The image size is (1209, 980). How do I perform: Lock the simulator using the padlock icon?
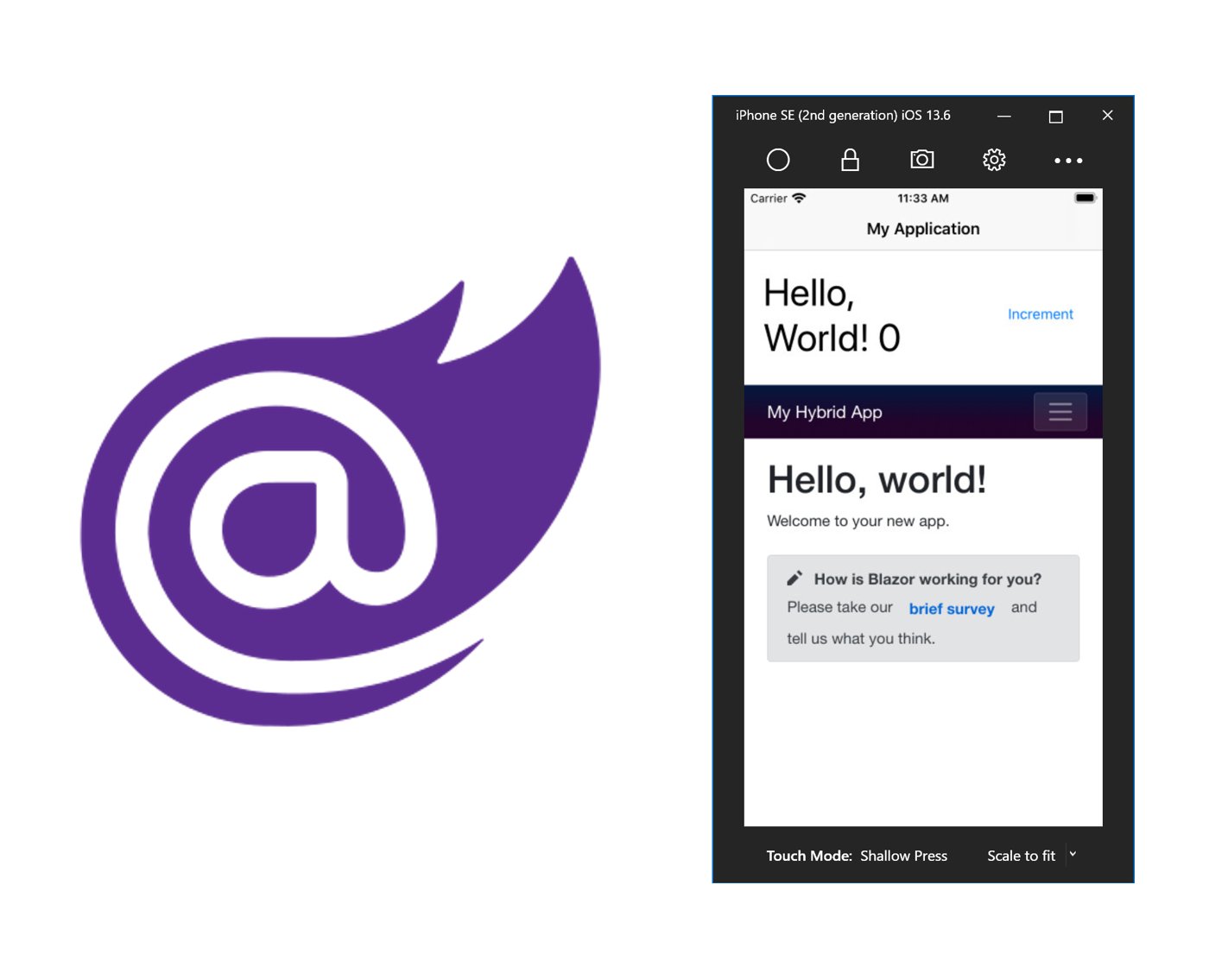(850, 160)
